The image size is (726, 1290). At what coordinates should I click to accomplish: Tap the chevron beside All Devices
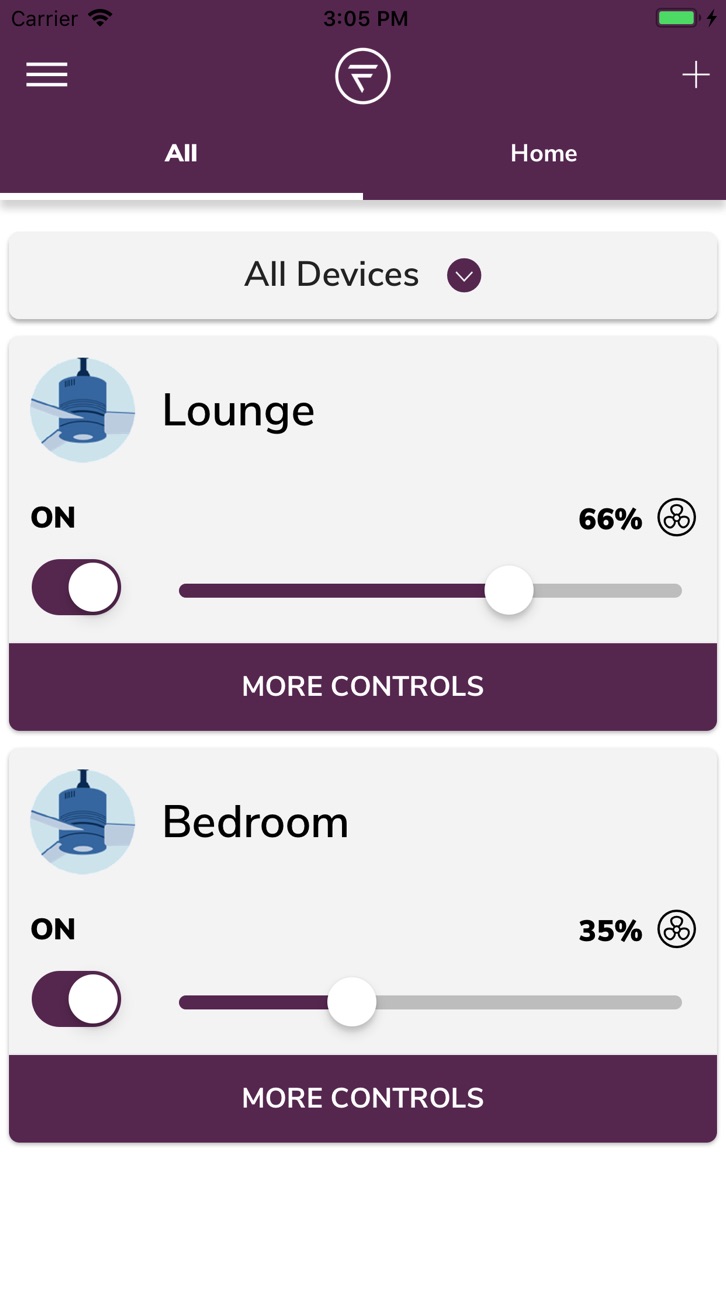pyautogui.click(x=464, y=275)
